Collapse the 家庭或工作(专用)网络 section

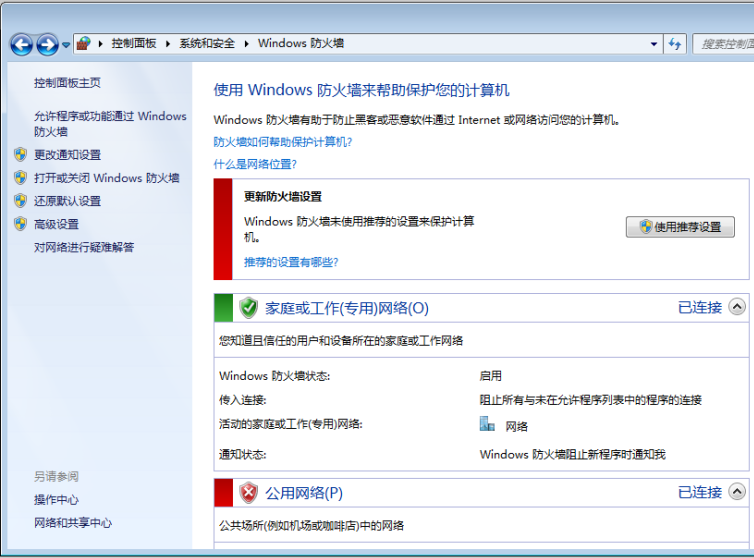click(x=737, y=307)
